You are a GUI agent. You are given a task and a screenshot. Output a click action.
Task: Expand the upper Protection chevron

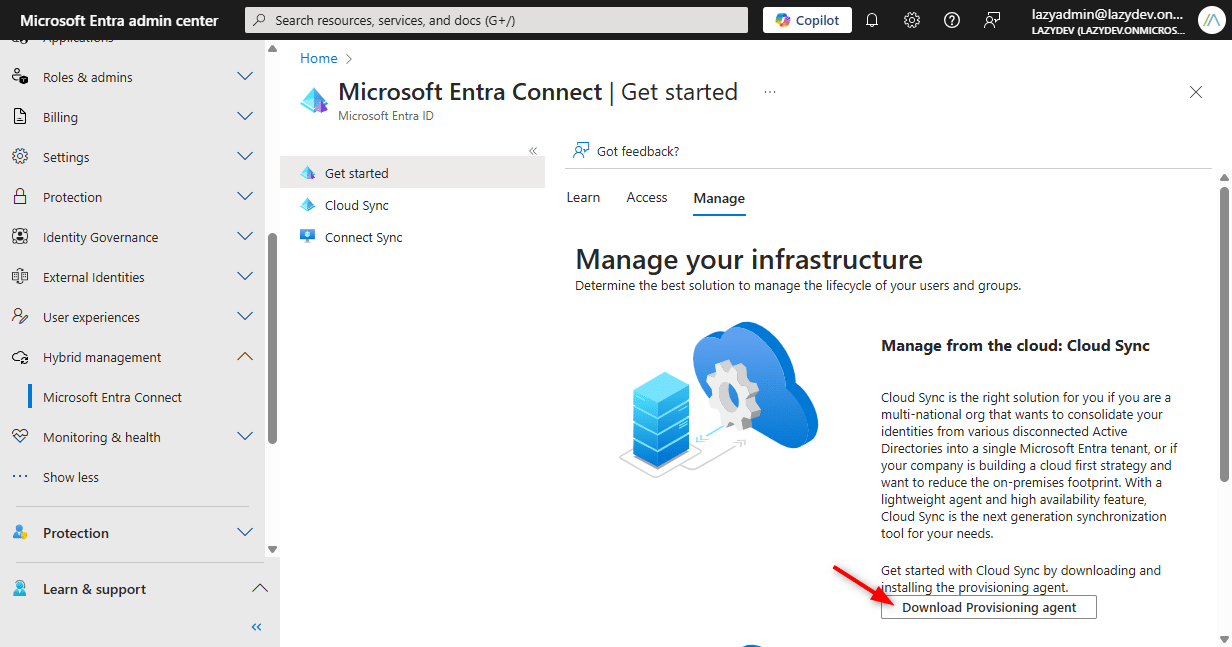point(245,197)
